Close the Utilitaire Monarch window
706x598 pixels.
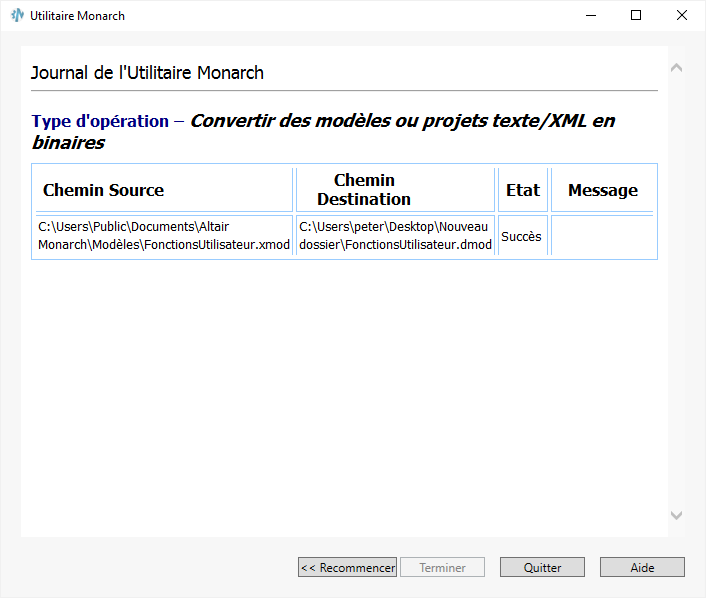click(682, 15)
